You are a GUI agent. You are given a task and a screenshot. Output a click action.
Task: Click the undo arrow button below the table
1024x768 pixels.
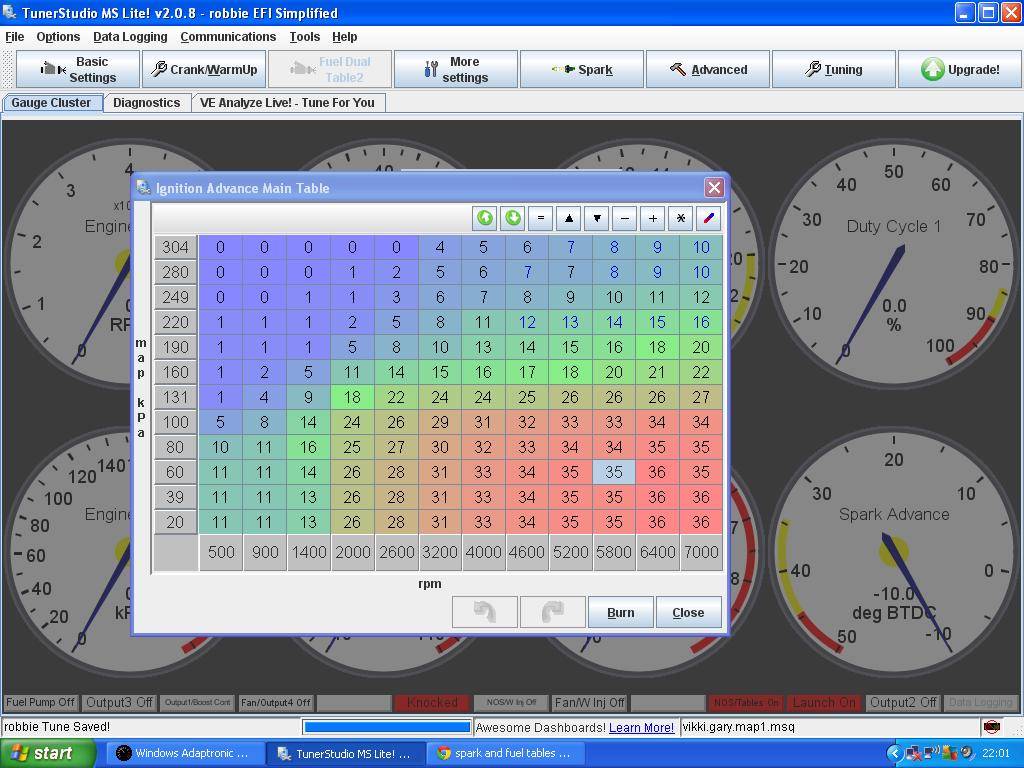[x=485, y=612]
